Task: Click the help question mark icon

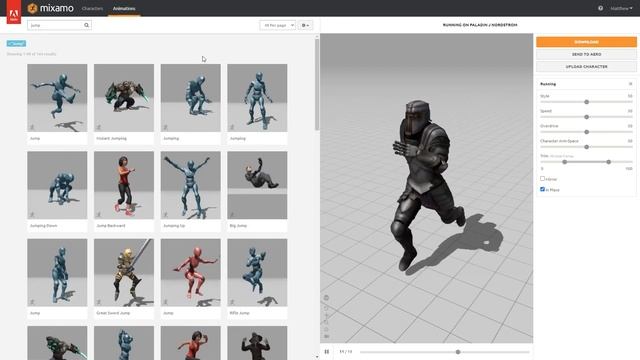Action: [600, 8]
